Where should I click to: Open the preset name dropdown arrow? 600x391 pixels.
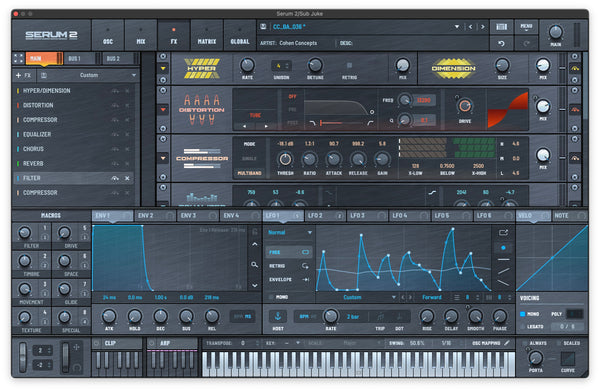[457, 27]
